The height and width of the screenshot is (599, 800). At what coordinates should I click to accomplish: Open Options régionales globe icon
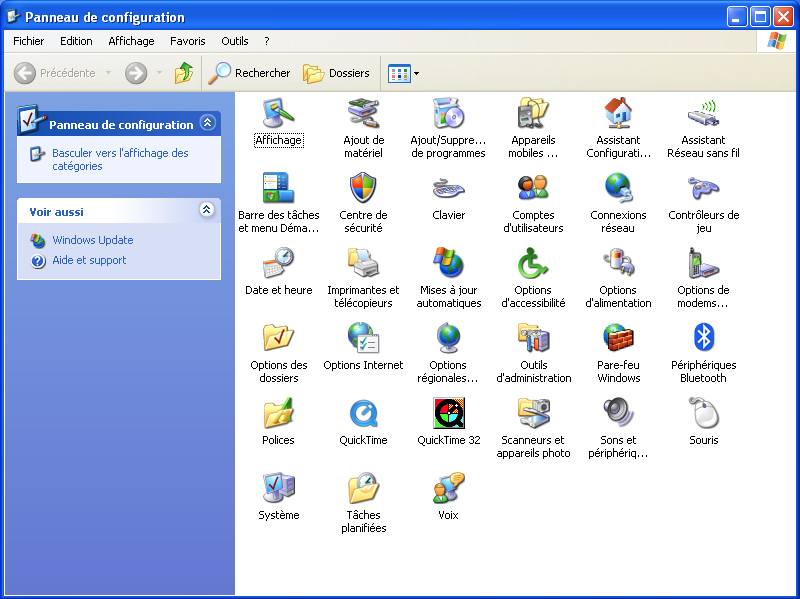point(448,338)
